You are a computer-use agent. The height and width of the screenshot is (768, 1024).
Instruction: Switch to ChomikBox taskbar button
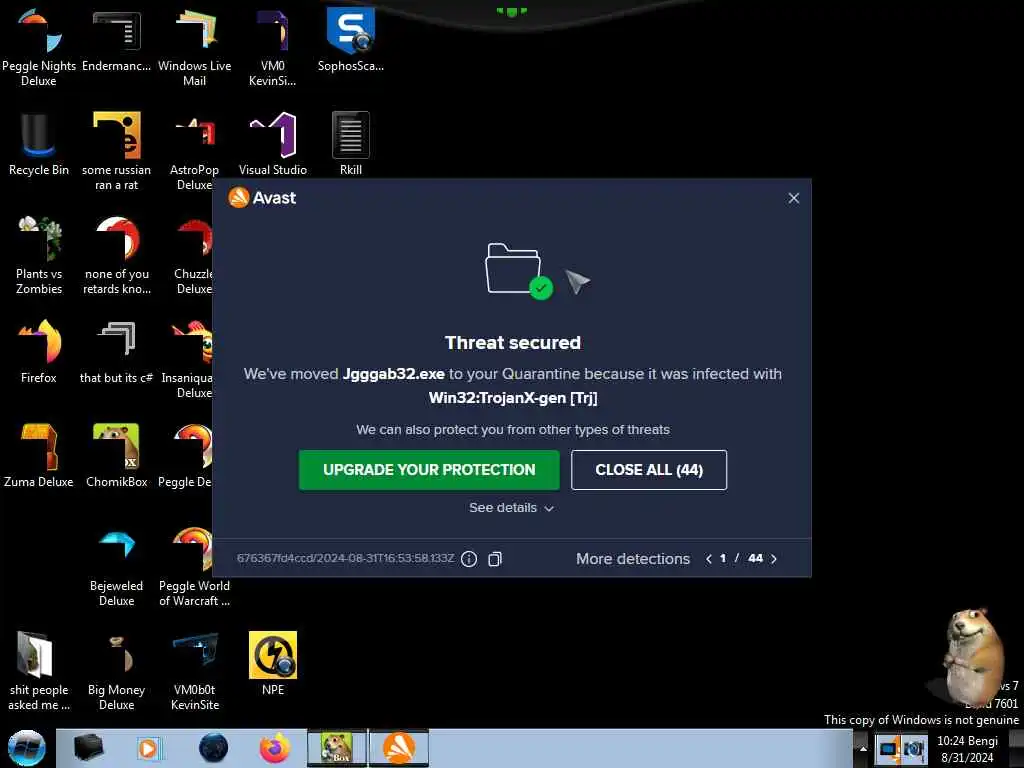coord(337,748)
